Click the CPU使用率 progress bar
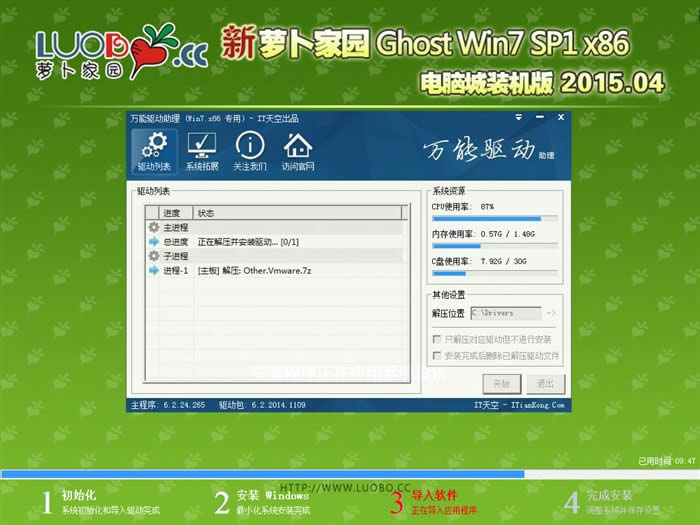Image resolution: width=700 pixels, height=525 pixels. pos(495,219)
